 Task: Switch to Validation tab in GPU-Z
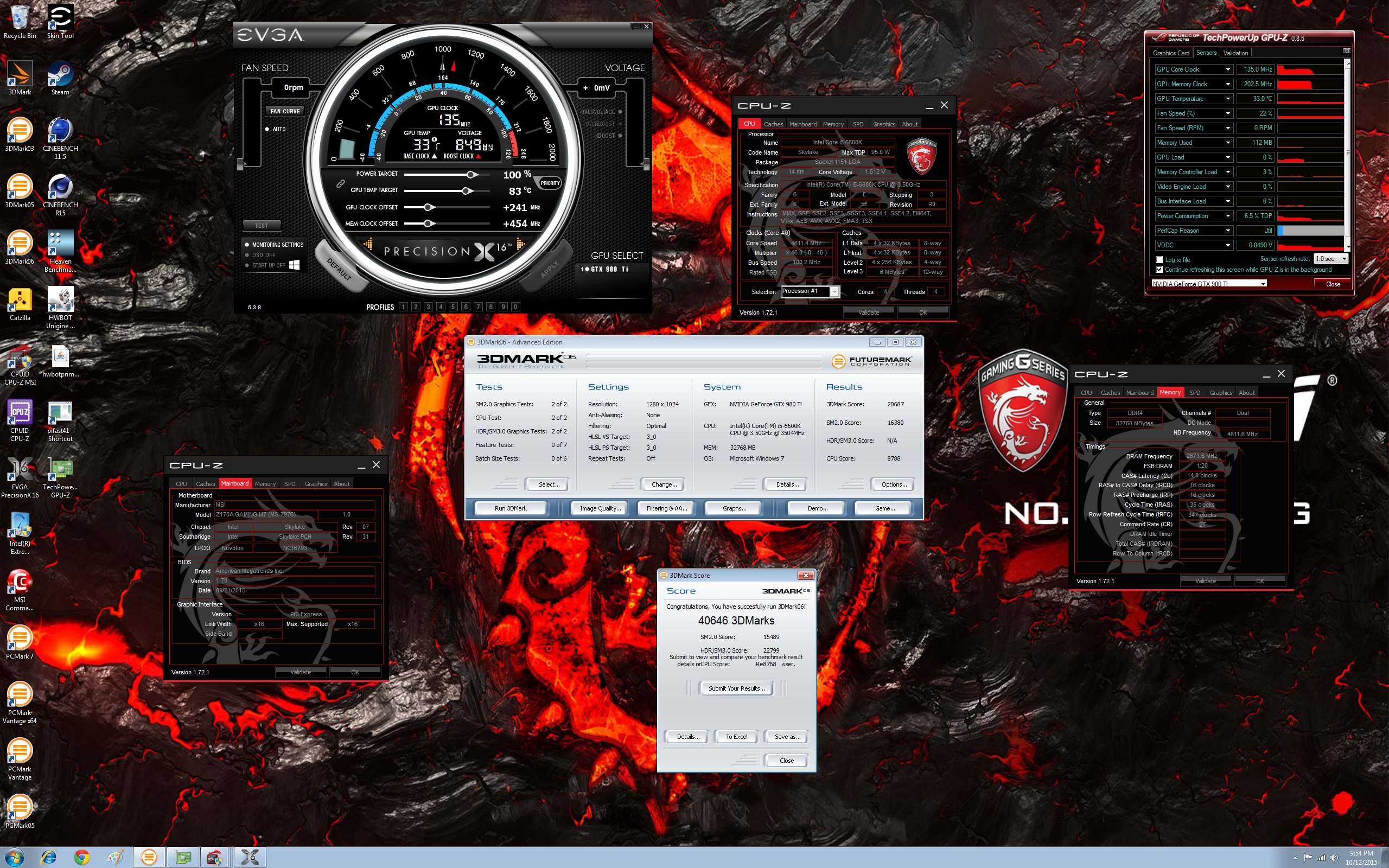(1235, 53)
